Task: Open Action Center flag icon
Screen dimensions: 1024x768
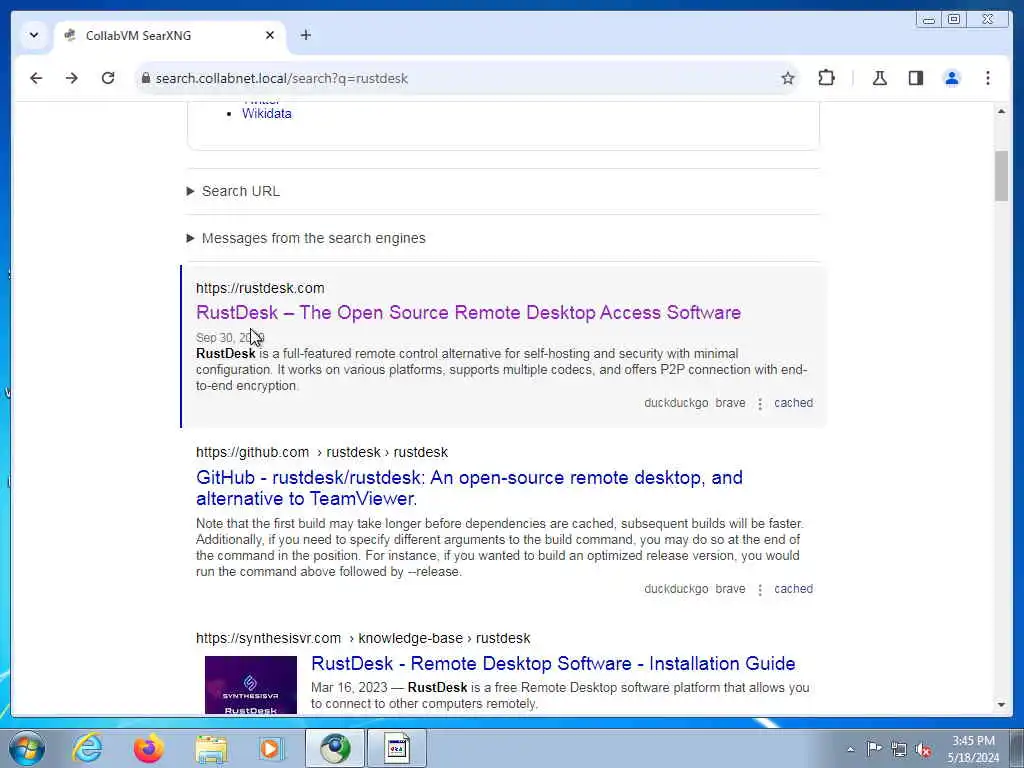Action: [874, 748]
